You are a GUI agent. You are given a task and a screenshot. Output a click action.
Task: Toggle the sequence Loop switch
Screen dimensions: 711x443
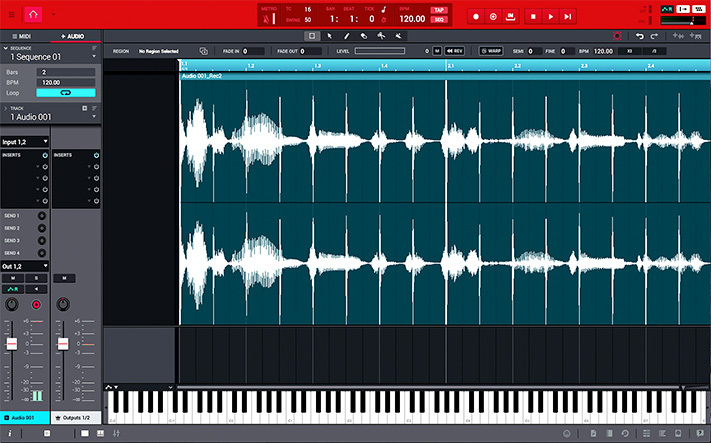point(65,92)
